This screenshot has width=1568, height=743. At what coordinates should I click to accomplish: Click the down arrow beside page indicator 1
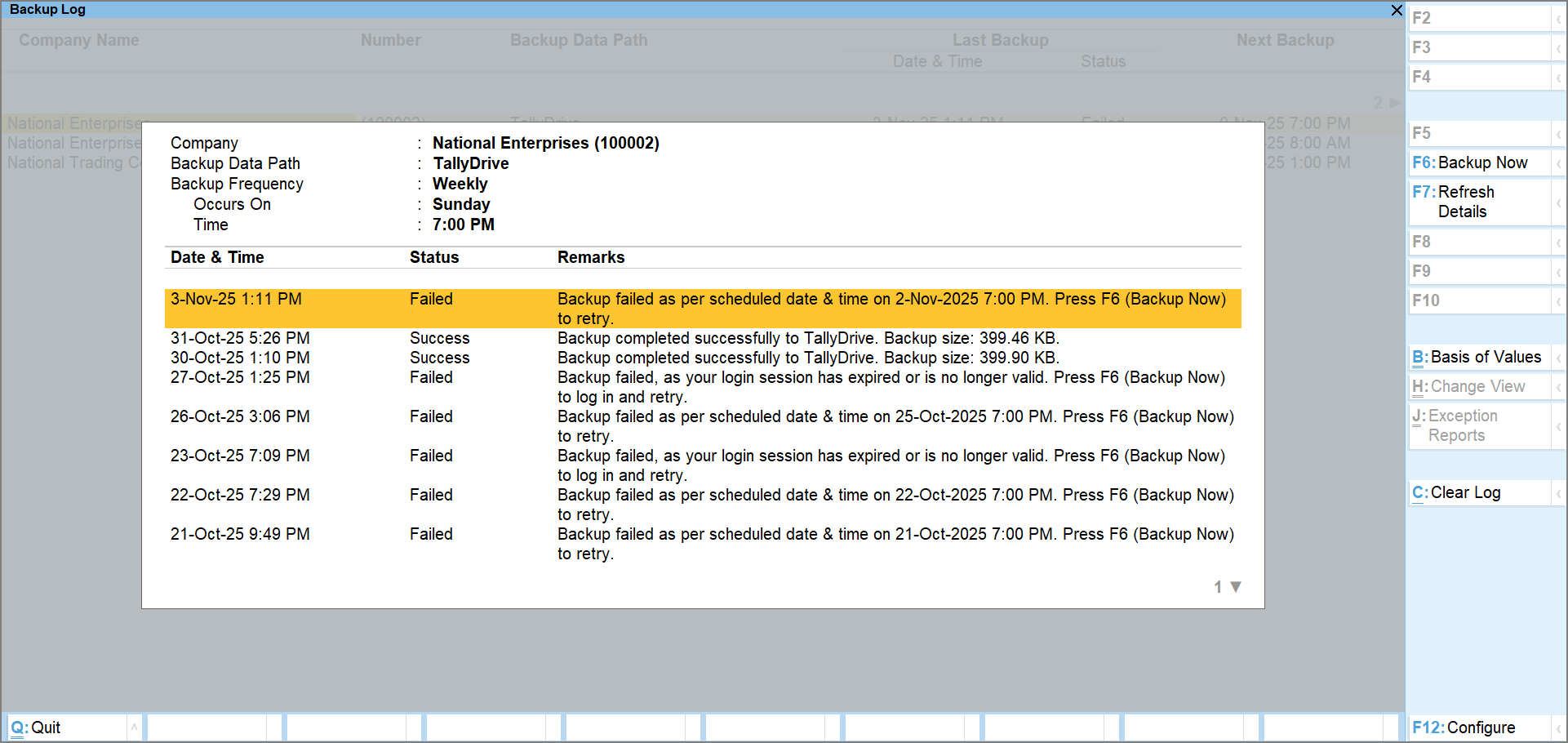click(1235, 586)
